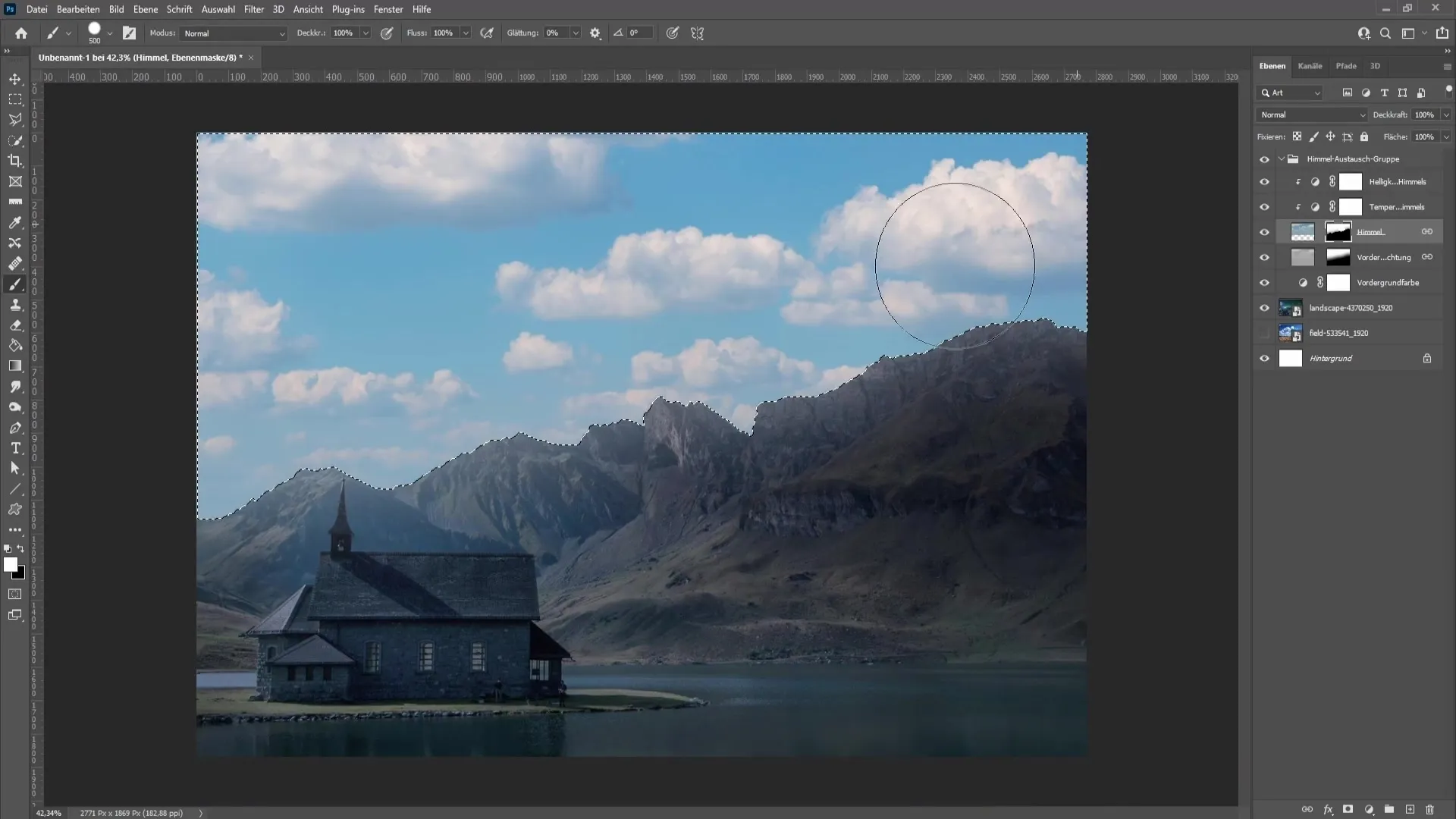Select the Healing Brush tool
Viewport: 1456px width, 819px height.
(15, 264)
